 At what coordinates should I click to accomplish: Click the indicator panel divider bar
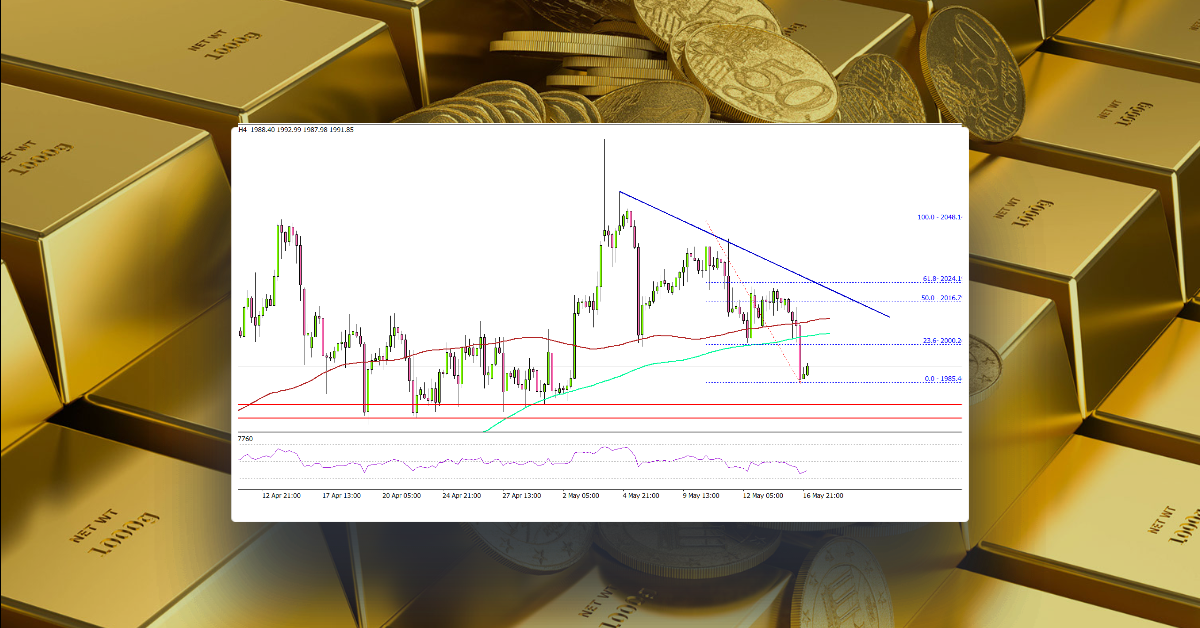[x=600, y=434]
